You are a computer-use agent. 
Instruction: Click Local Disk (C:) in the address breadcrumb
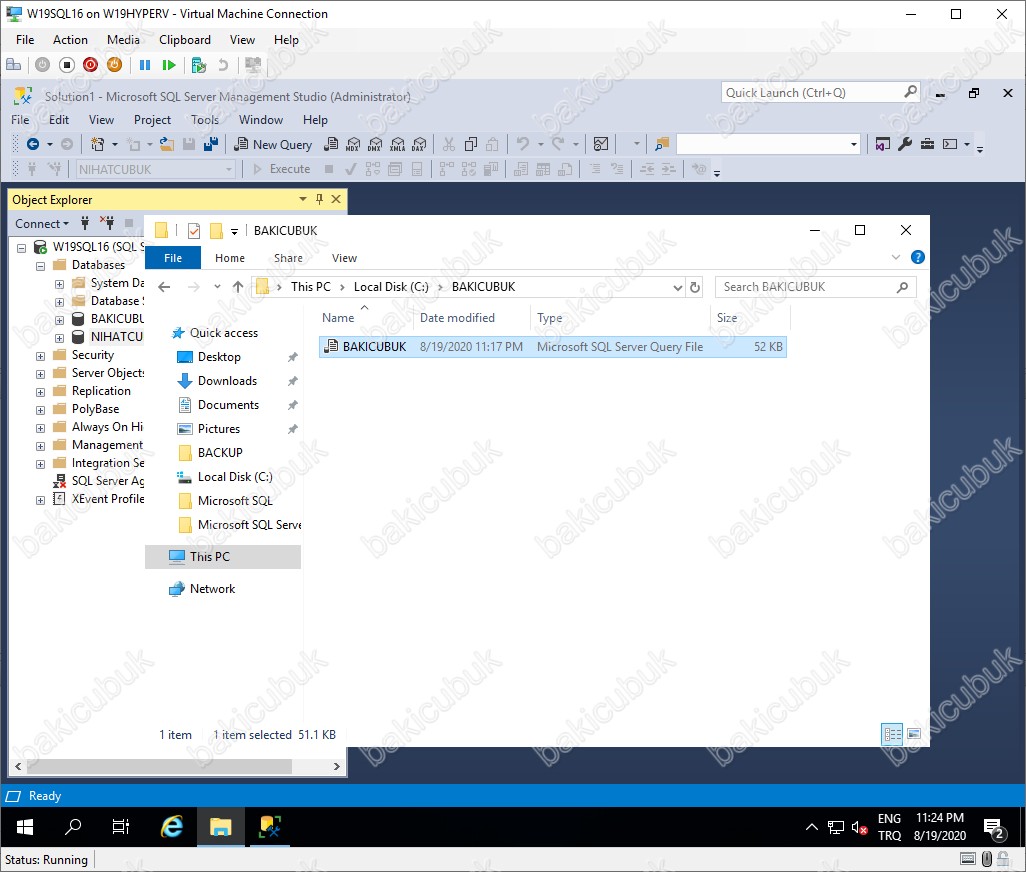point(391,287)
